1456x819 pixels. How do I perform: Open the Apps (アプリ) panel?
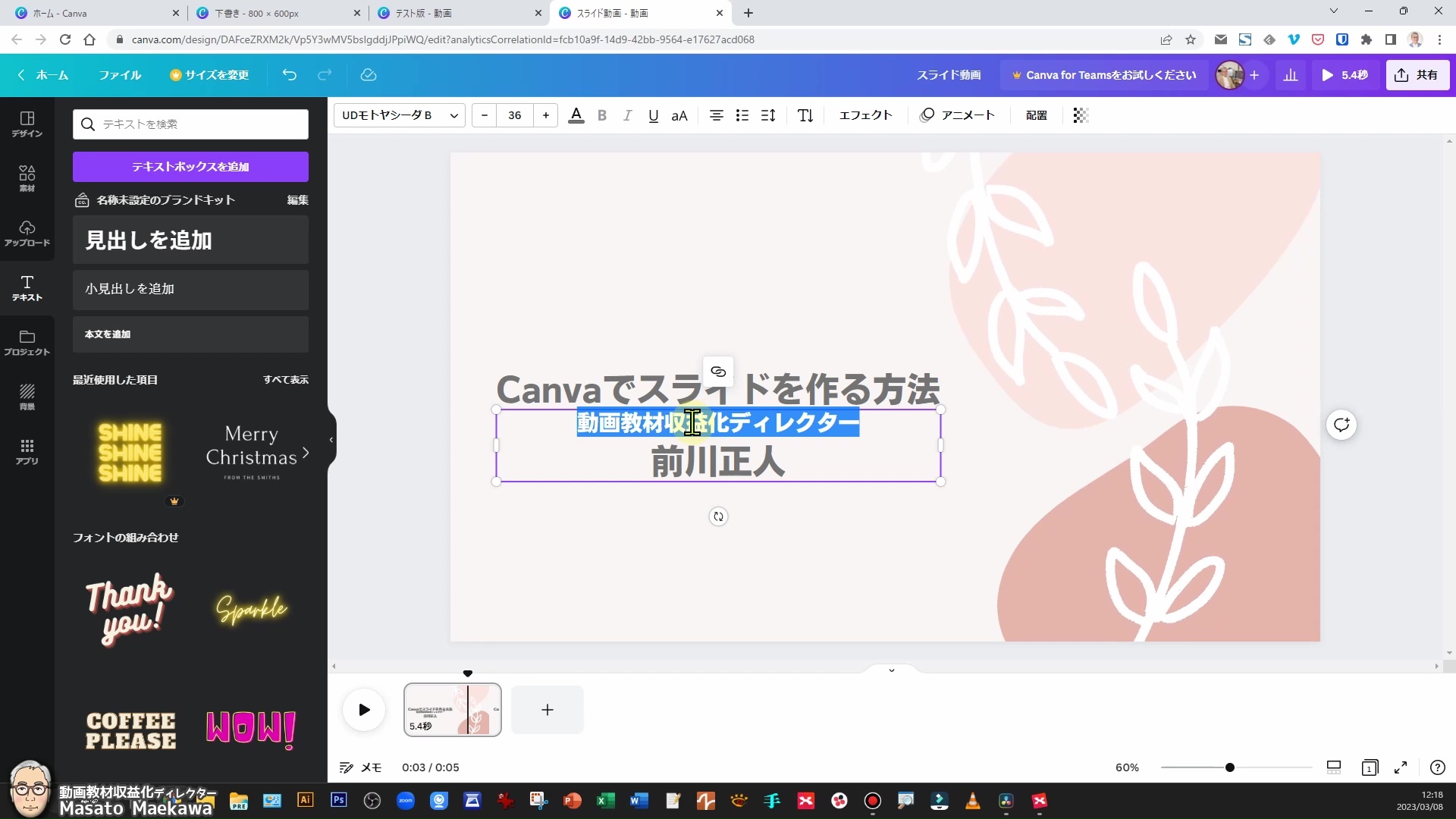(27, 451)
